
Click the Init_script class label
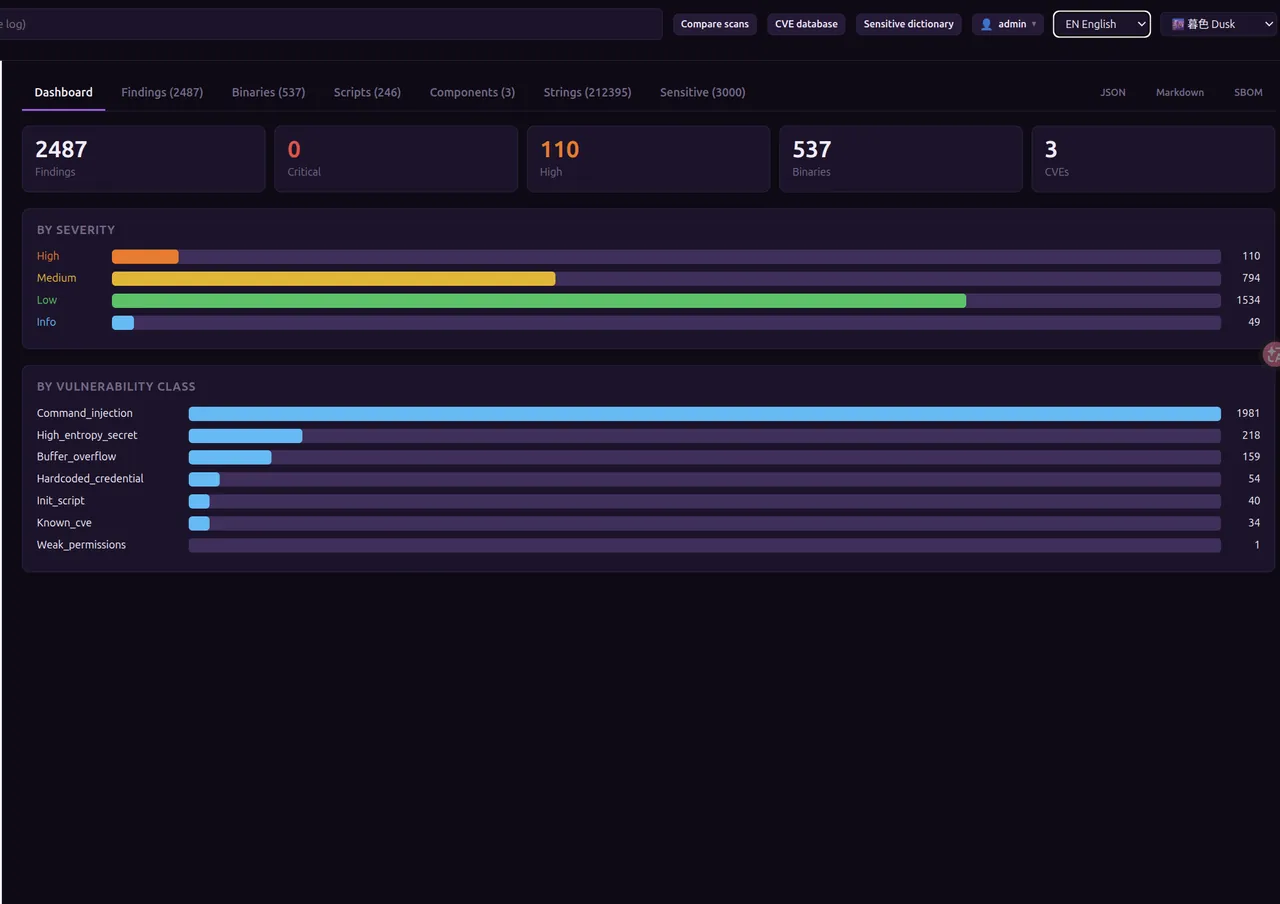tap(61, 501)
